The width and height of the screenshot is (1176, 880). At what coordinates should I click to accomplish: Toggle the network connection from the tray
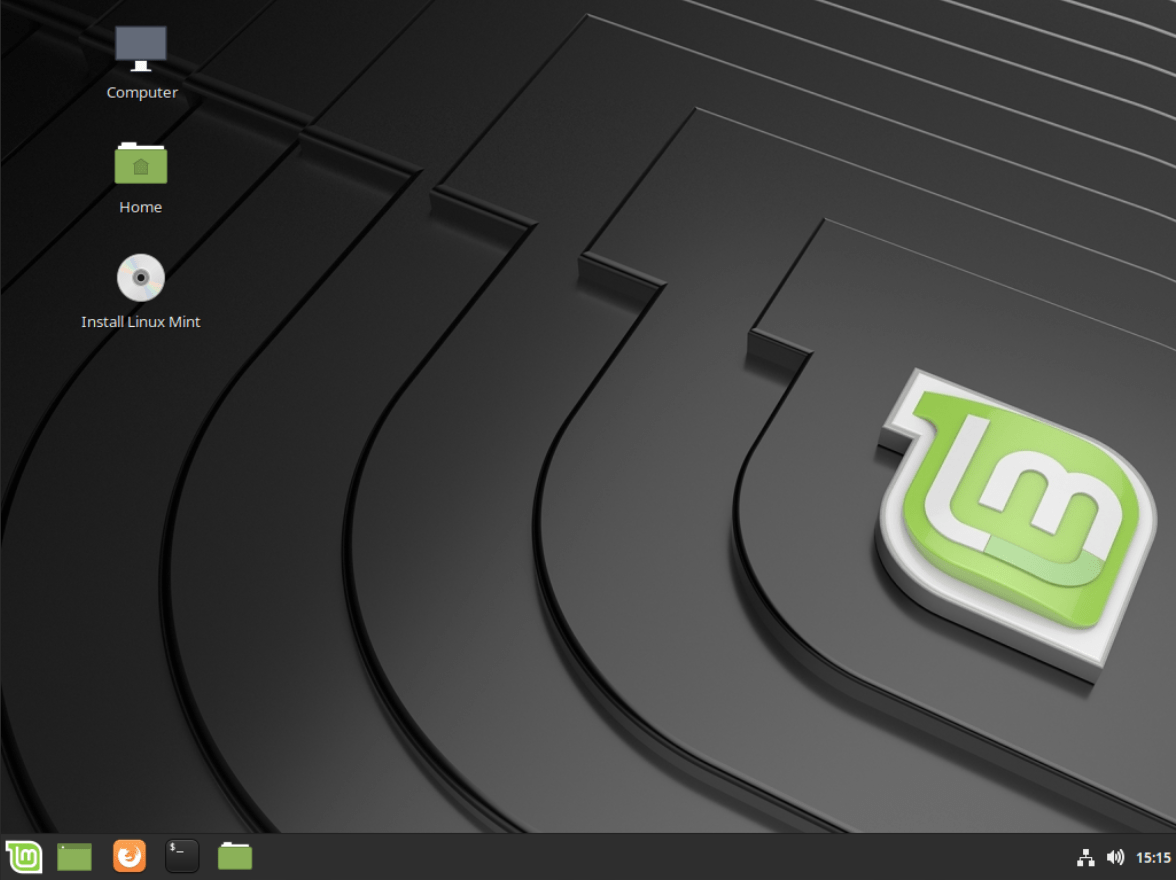click(x=1086, y=857)
